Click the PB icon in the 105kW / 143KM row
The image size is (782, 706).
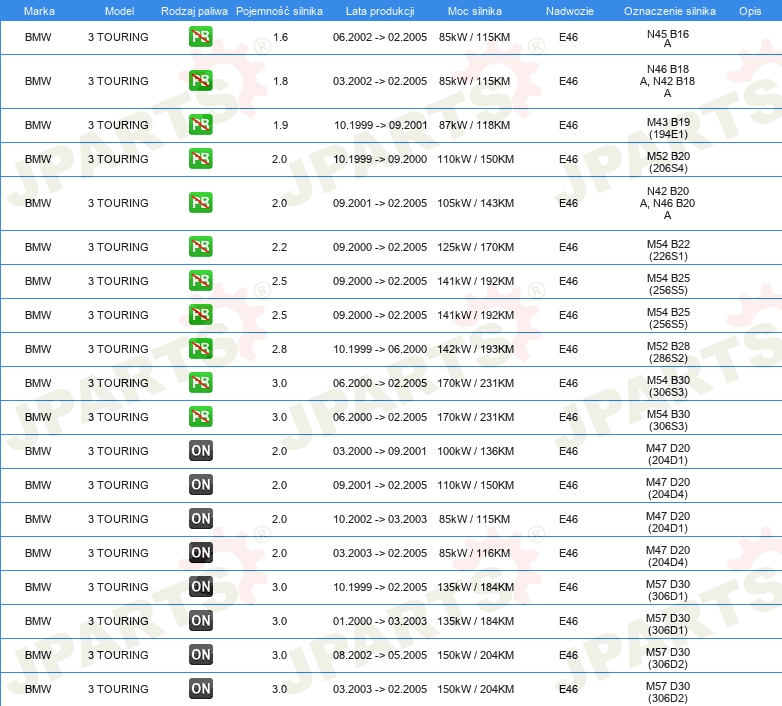200,203
